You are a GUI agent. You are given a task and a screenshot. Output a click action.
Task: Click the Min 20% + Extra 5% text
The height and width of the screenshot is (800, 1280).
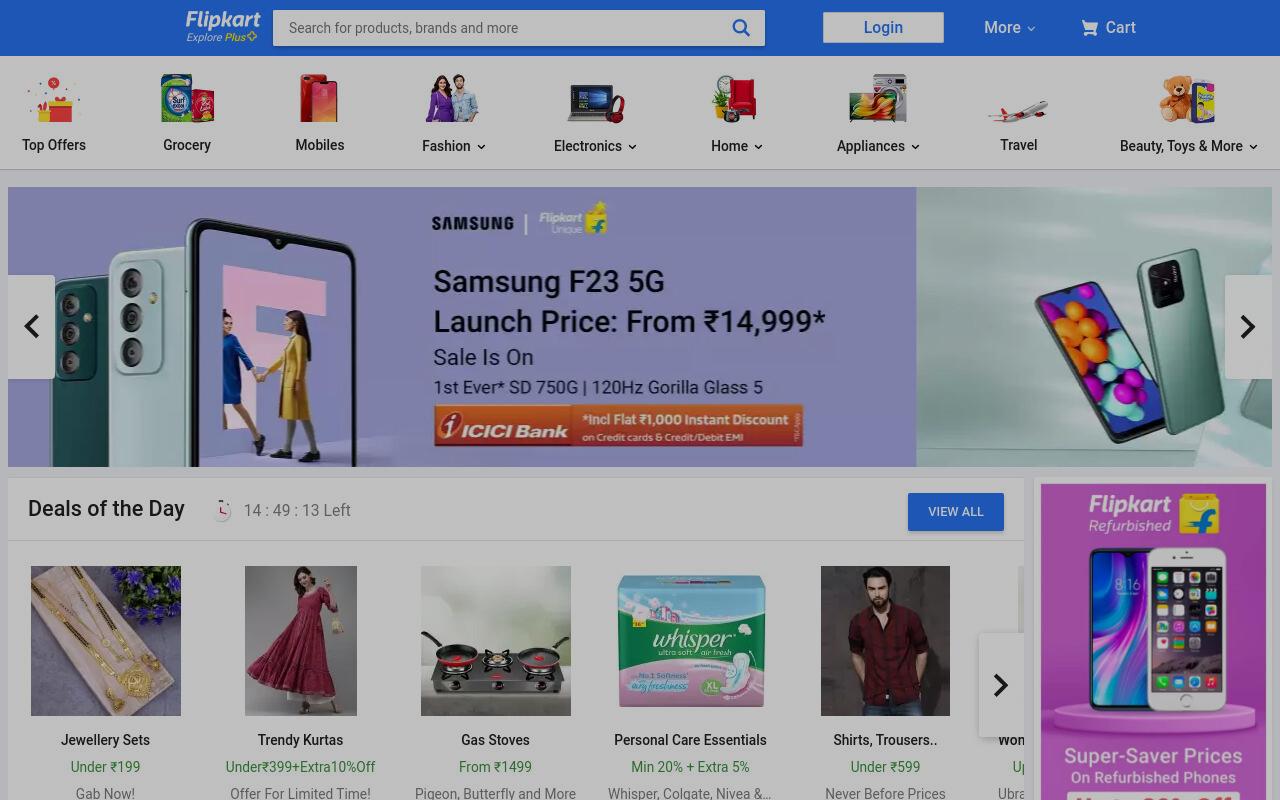point(690,767)
